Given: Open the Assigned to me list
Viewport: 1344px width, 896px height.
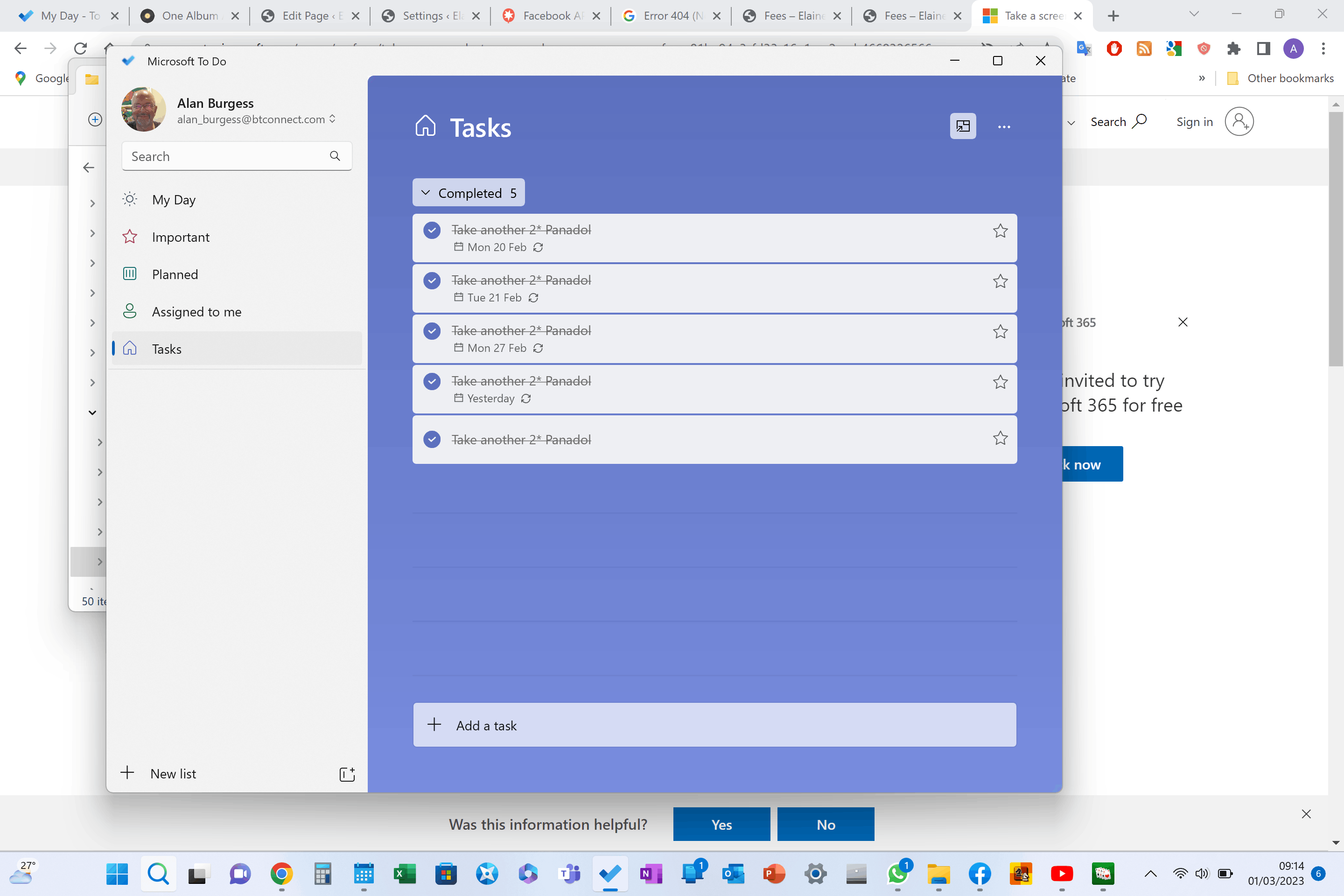Looking at the screenshot, I should (x=196, y=311).
